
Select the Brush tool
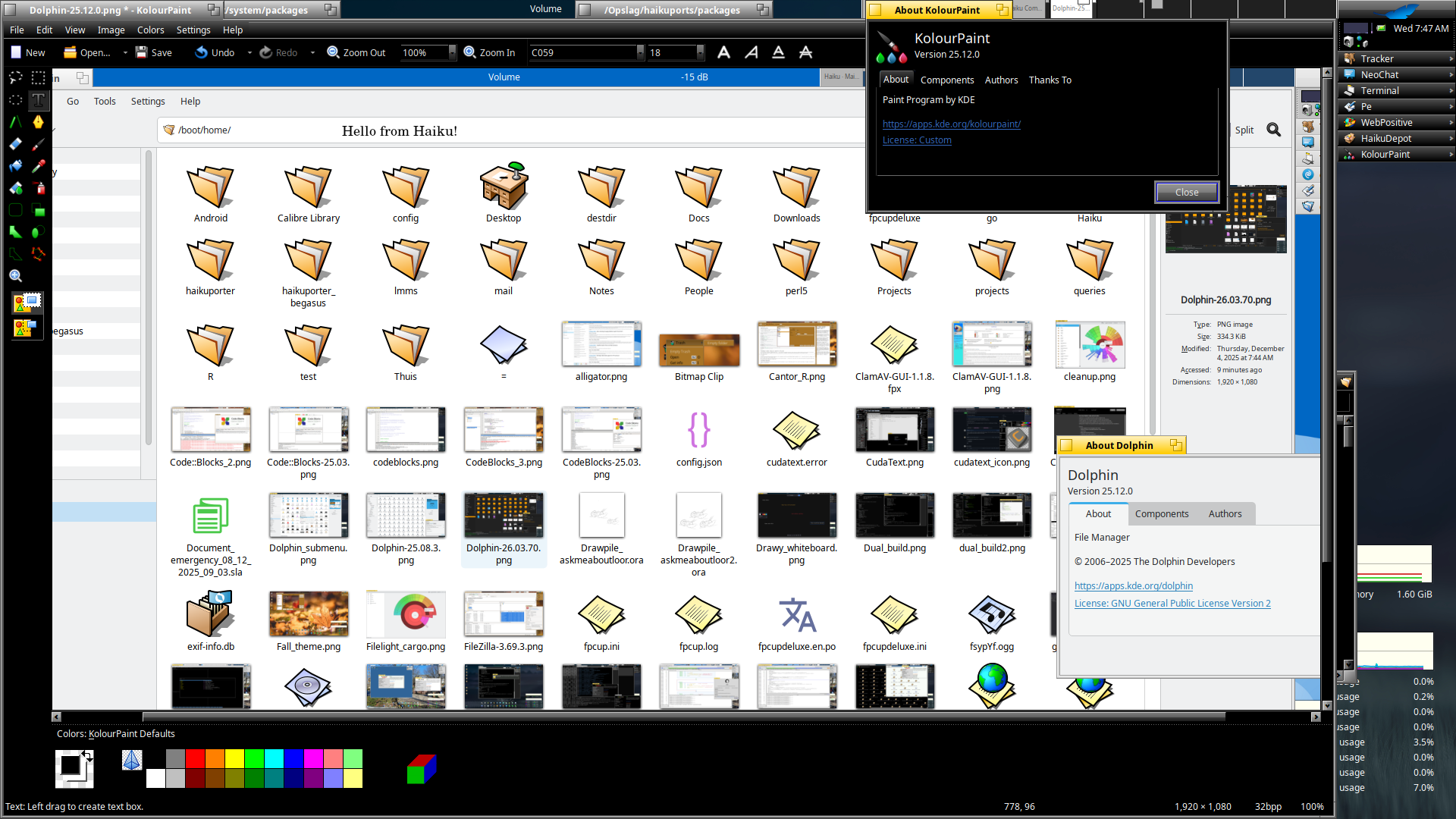pyautogui.click(x=38, y=143)
